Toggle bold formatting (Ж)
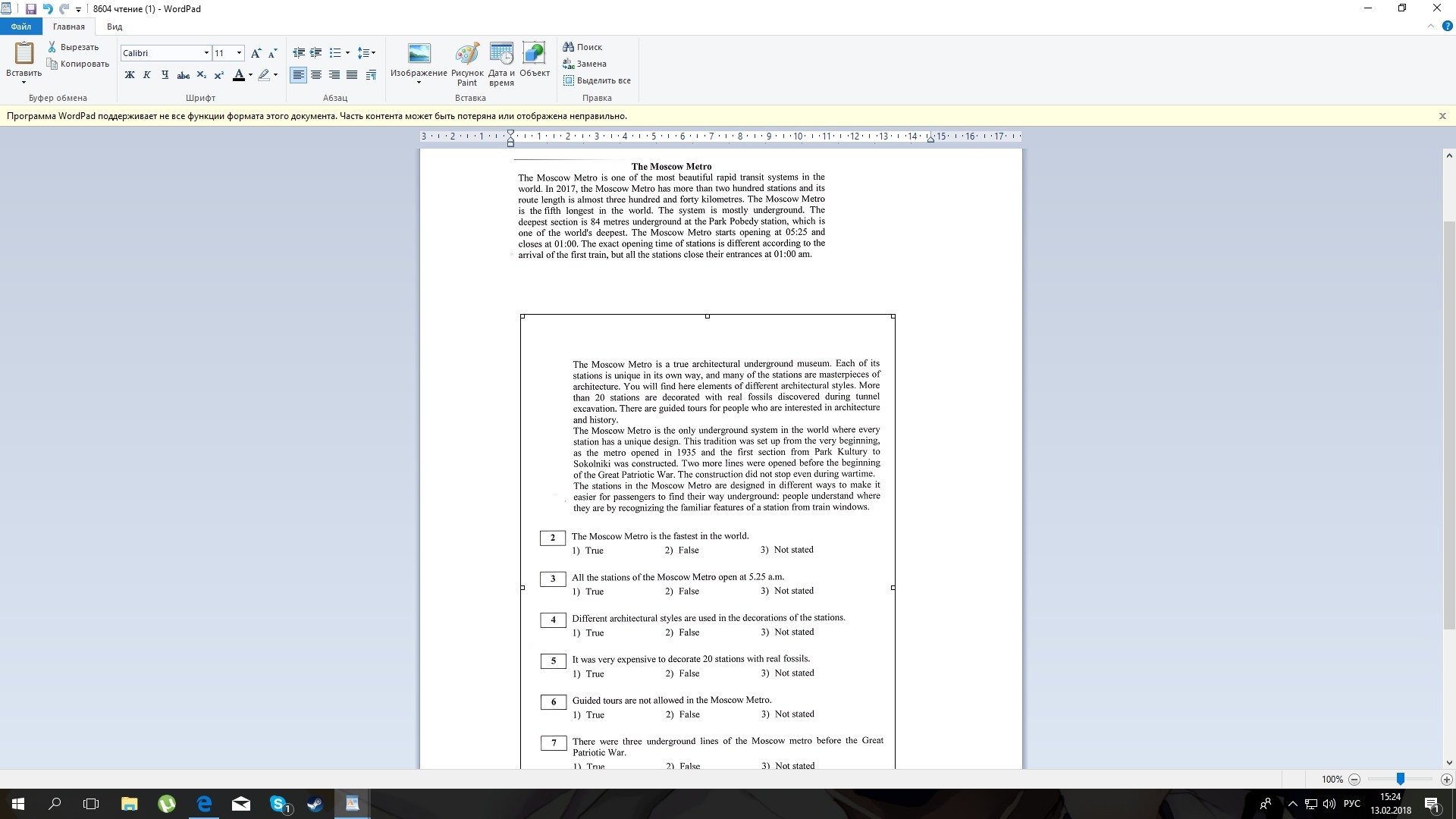The width and height of the screenshot is (1456, 819). click(130, 74)
